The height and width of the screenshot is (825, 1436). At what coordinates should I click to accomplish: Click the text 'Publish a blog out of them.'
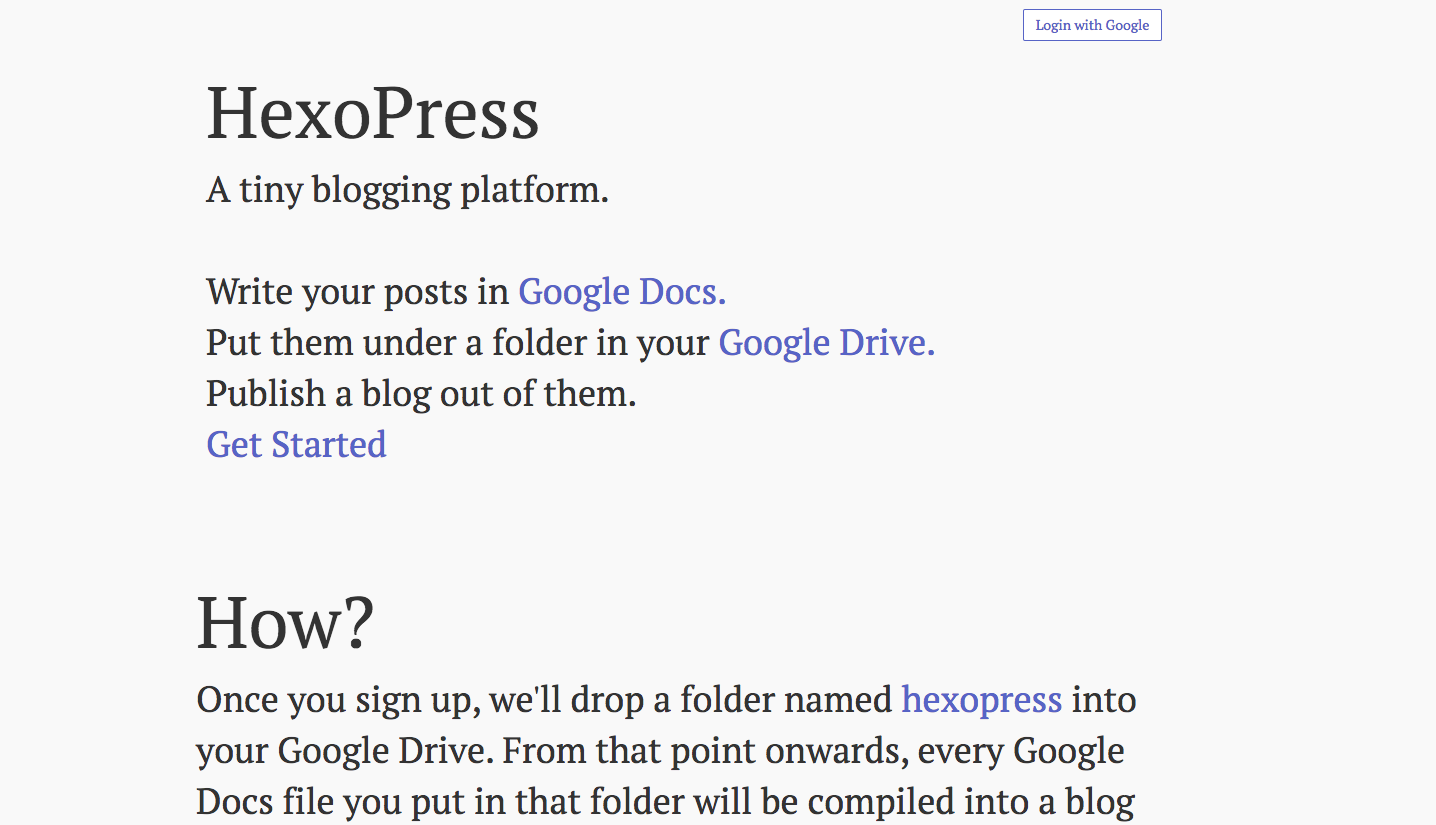421,394
